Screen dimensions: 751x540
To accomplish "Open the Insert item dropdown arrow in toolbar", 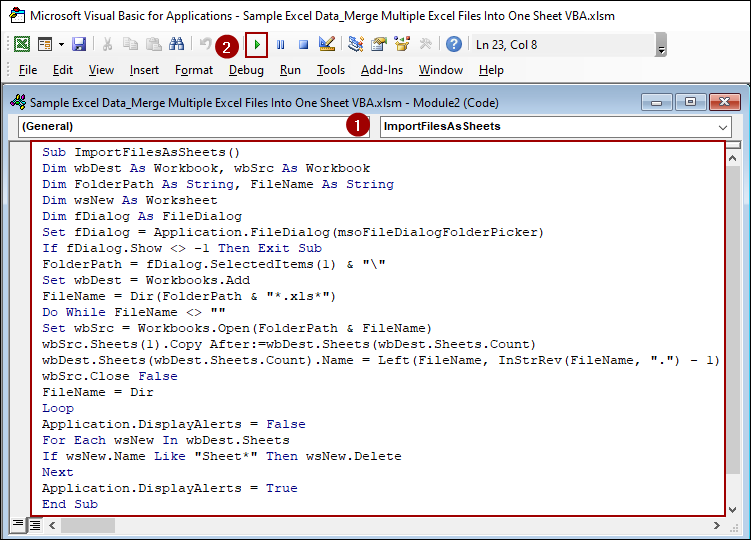I will point(61,44).
